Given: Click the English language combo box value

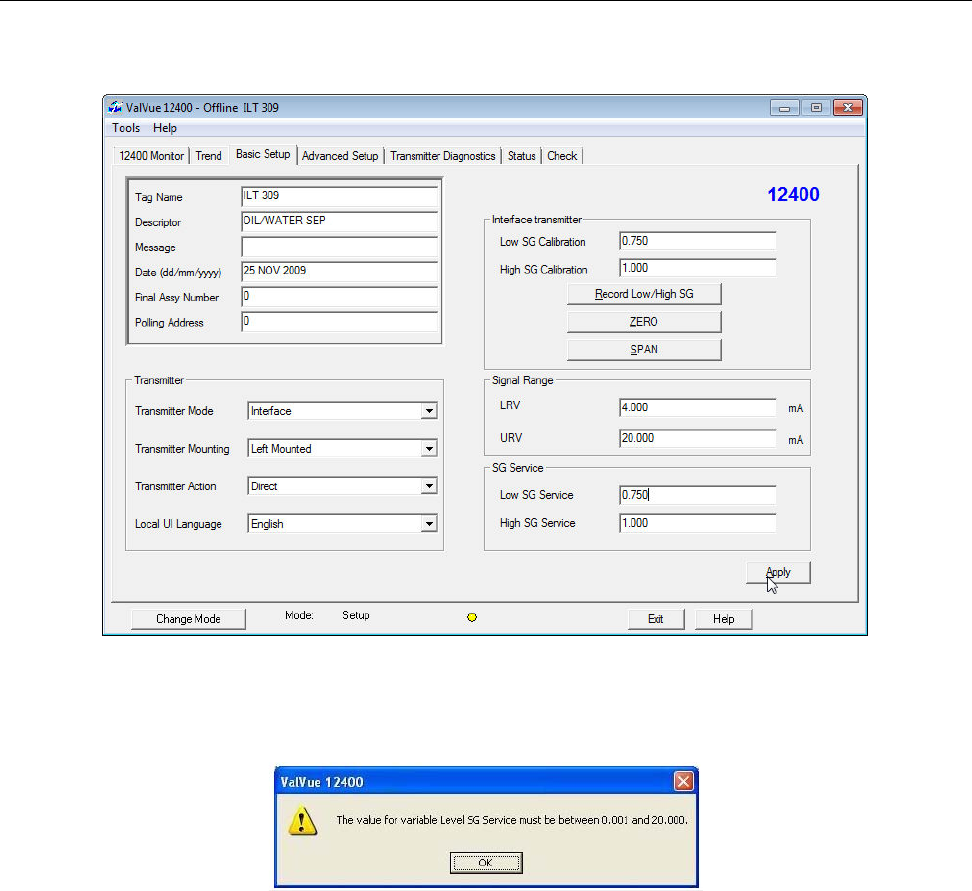Looking at the screenshot, I should pyautogui.click(x=335, y=524).
